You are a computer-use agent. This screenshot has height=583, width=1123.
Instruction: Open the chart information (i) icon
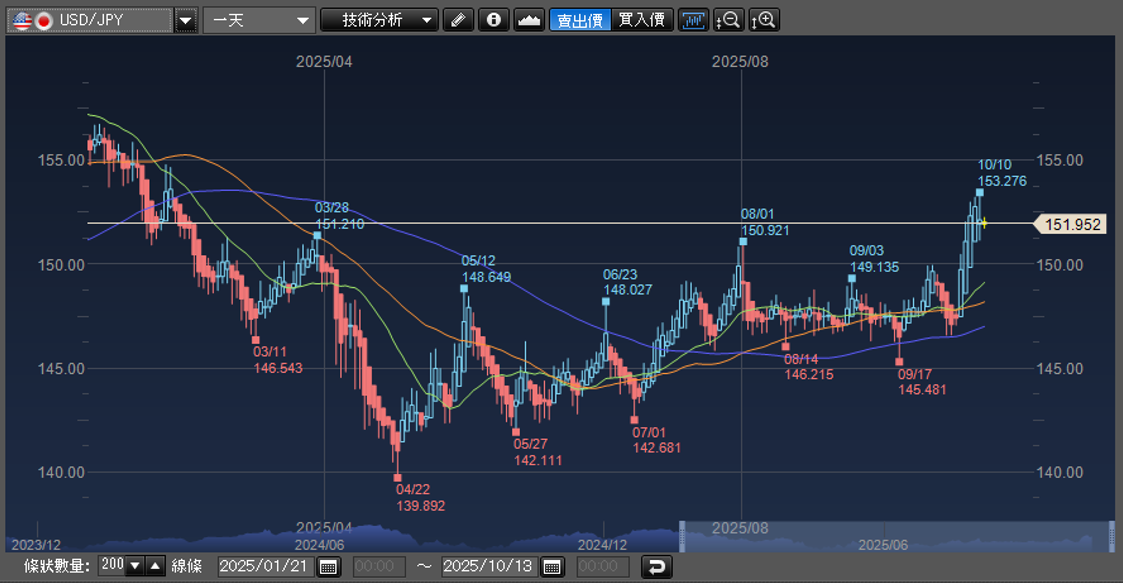coord(493,20)
